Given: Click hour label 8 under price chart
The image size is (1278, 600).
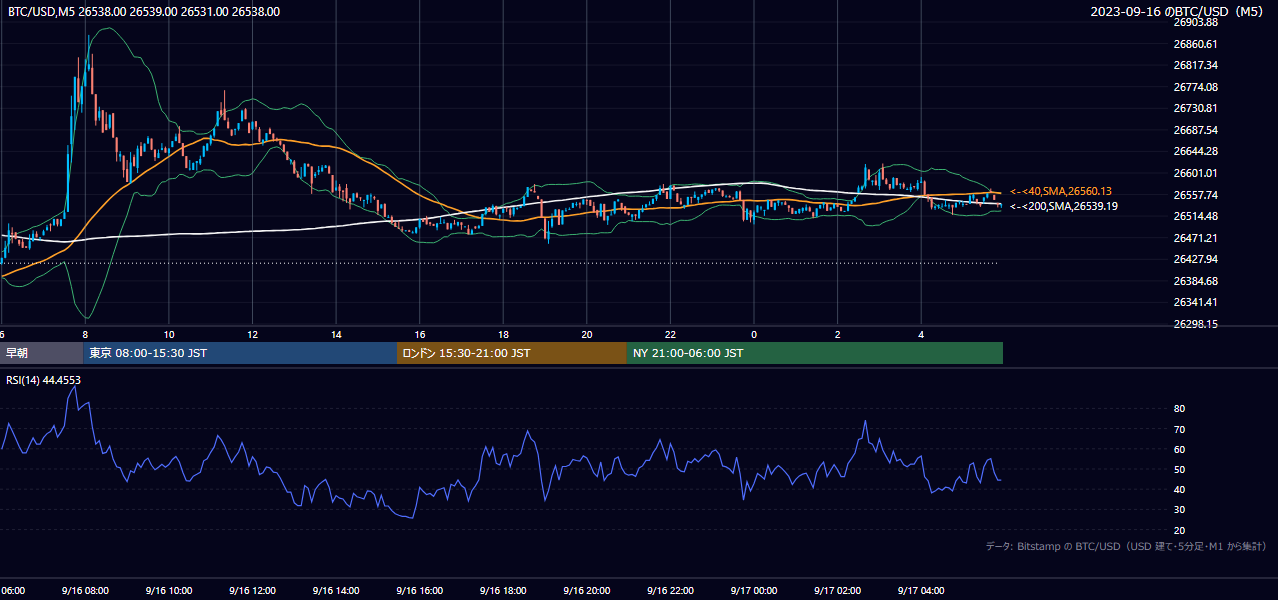Looking at the screenshot, I should tap(85, 334).
